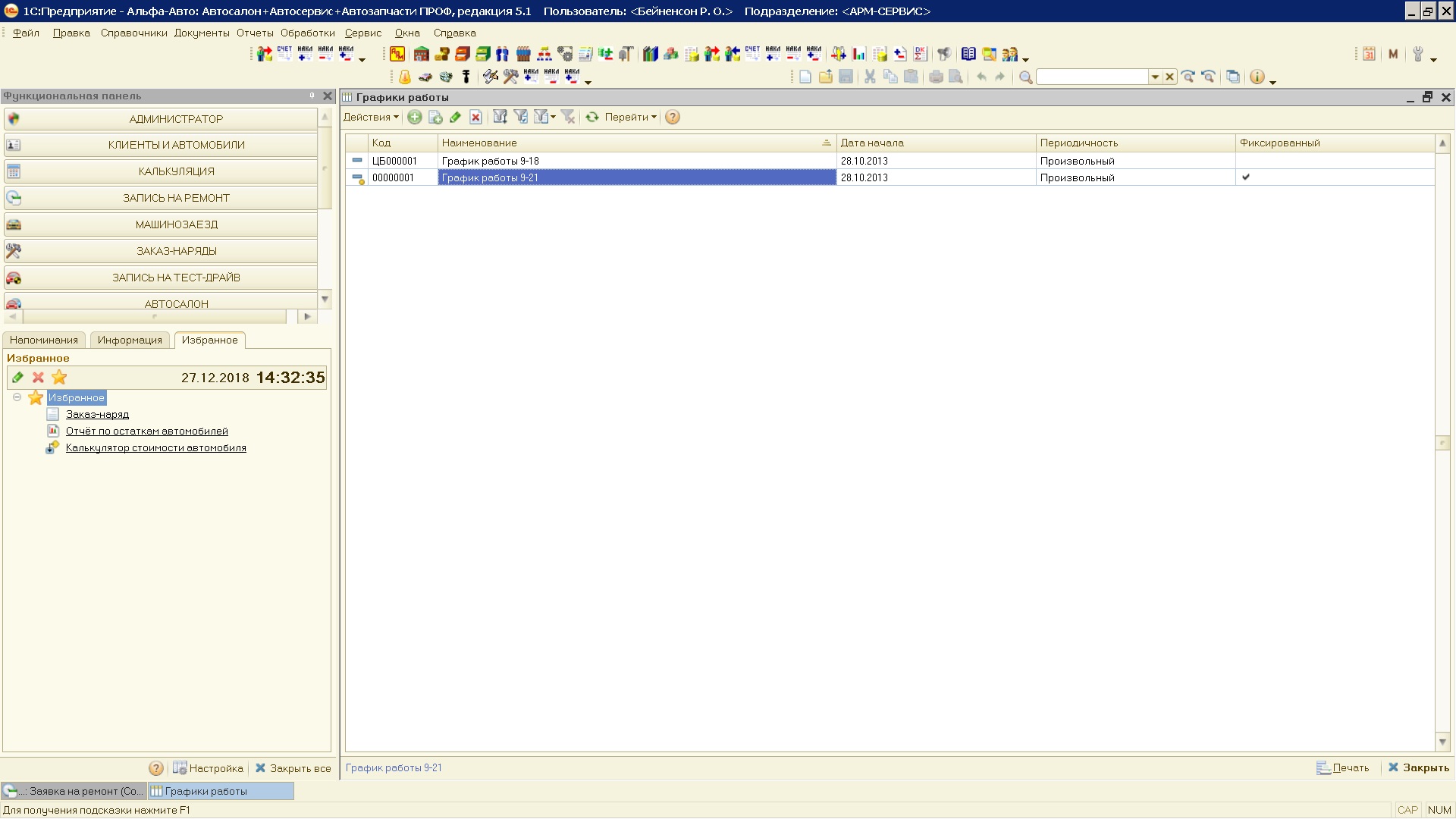Add a new work schedule entry
This screenshot has width=1456, height=819.
[415, 117]
